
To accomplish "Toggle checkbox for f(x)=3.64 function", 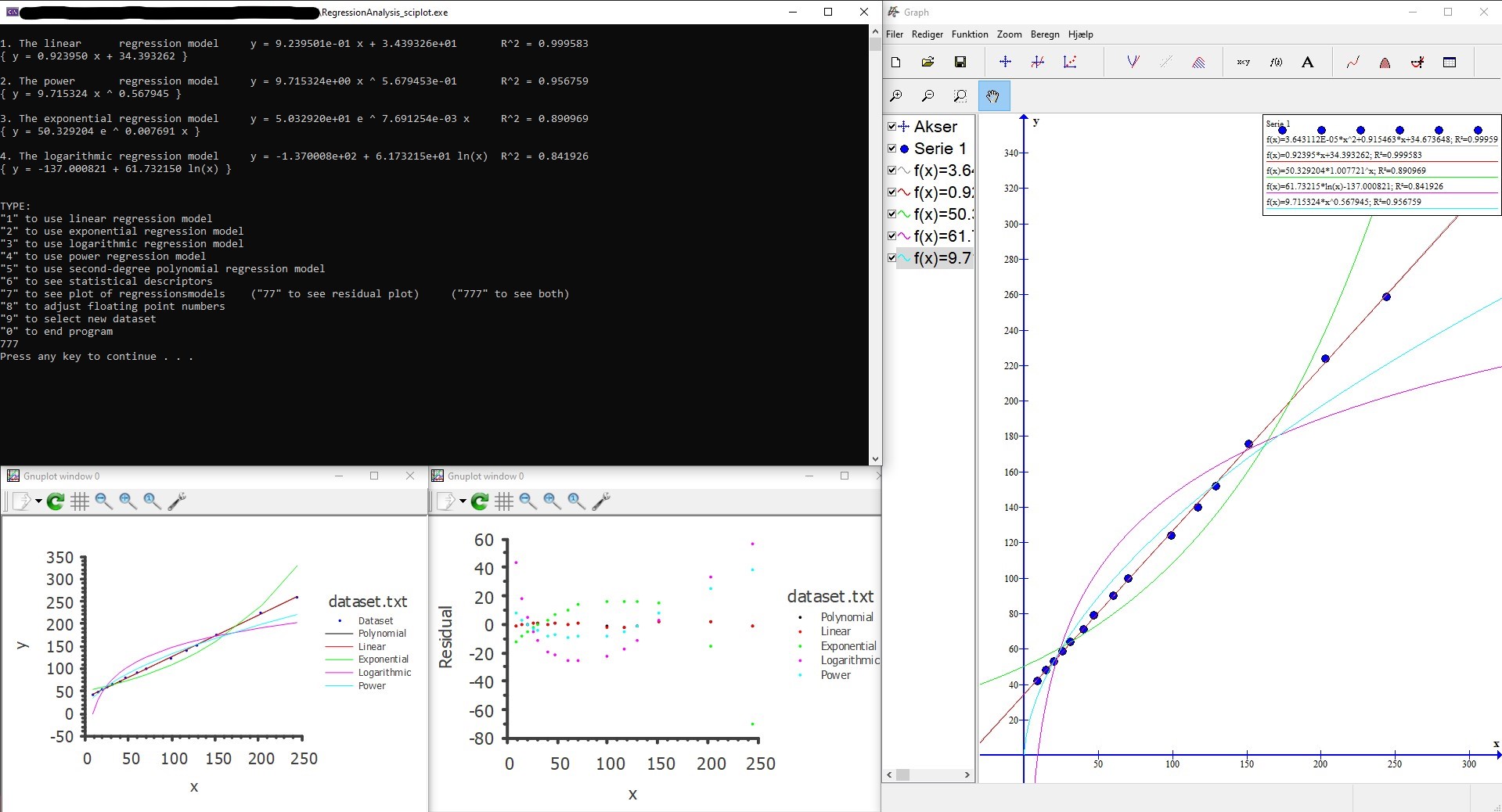I will [x=891, y=170].
